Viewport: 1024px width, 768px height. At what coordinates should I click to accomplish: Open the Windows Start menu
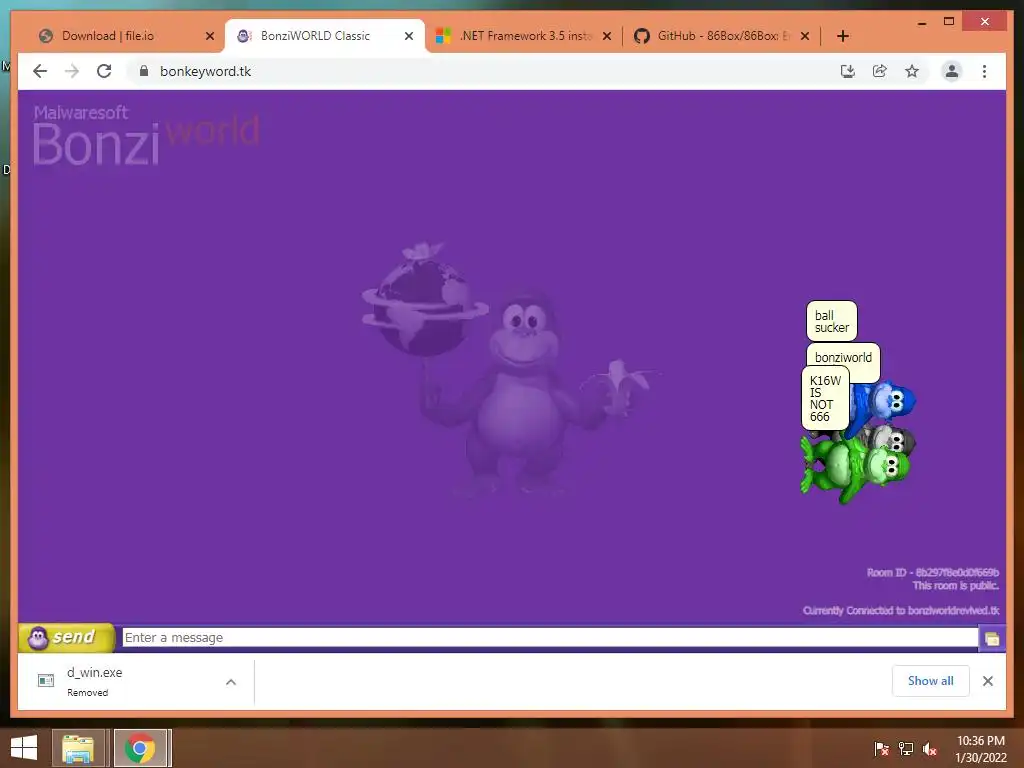24,748
